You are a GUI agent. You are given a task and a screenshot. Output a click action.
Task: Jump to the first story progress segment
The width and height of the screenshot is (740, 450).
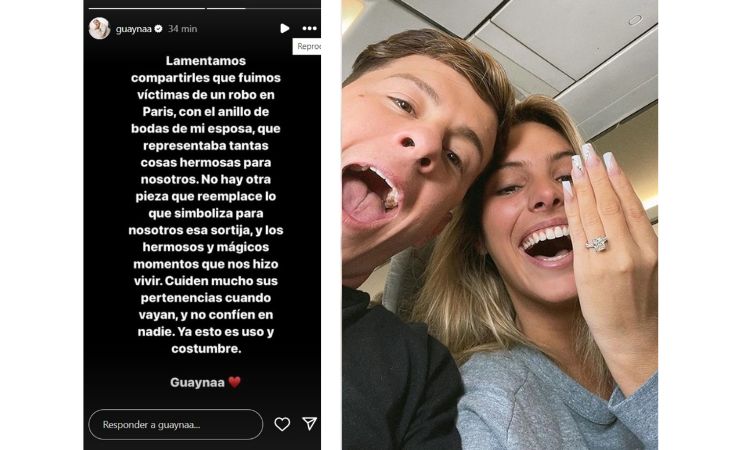147,8
